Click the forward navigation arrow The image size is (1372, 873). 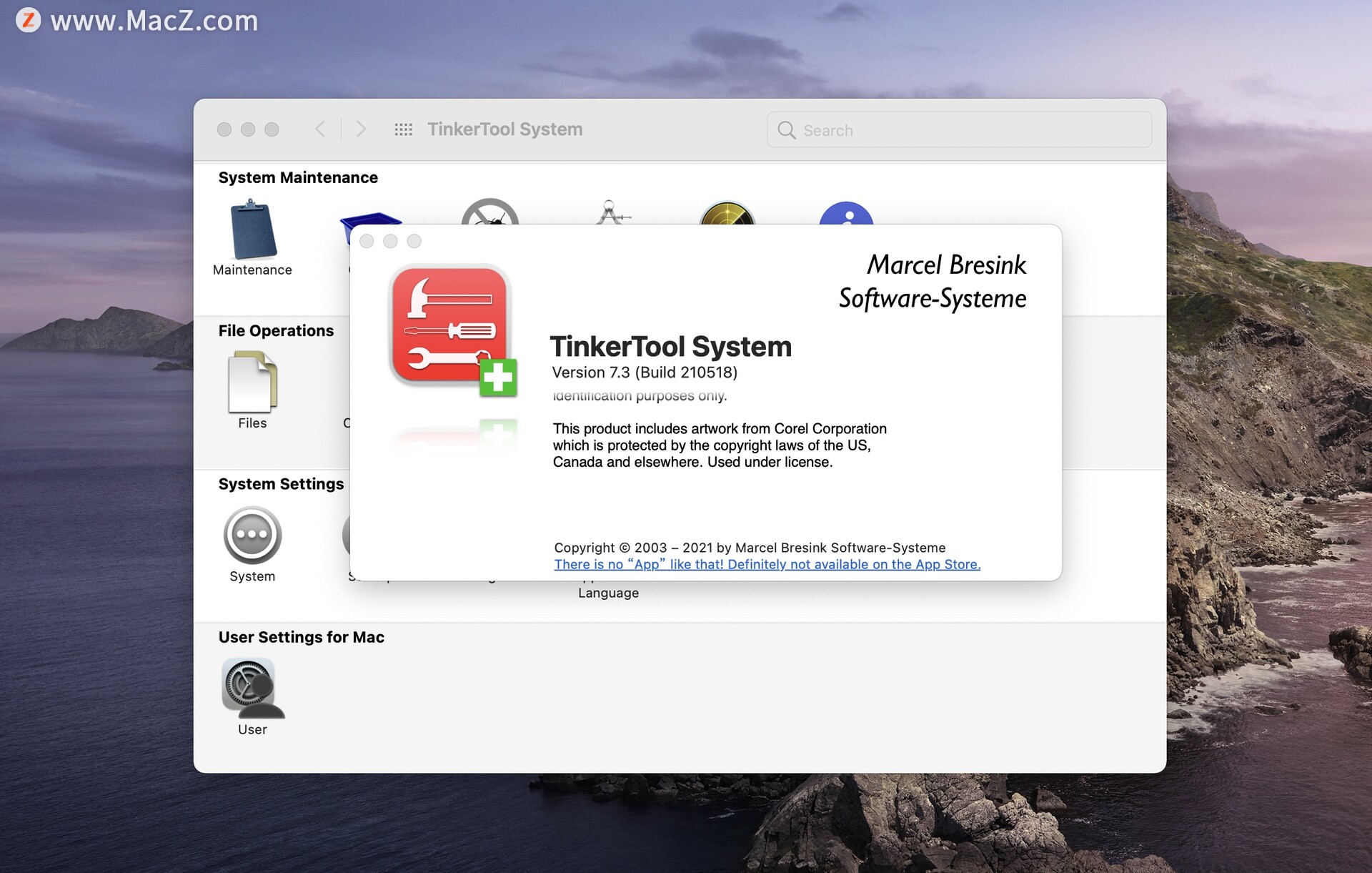[x=359, y=129]
